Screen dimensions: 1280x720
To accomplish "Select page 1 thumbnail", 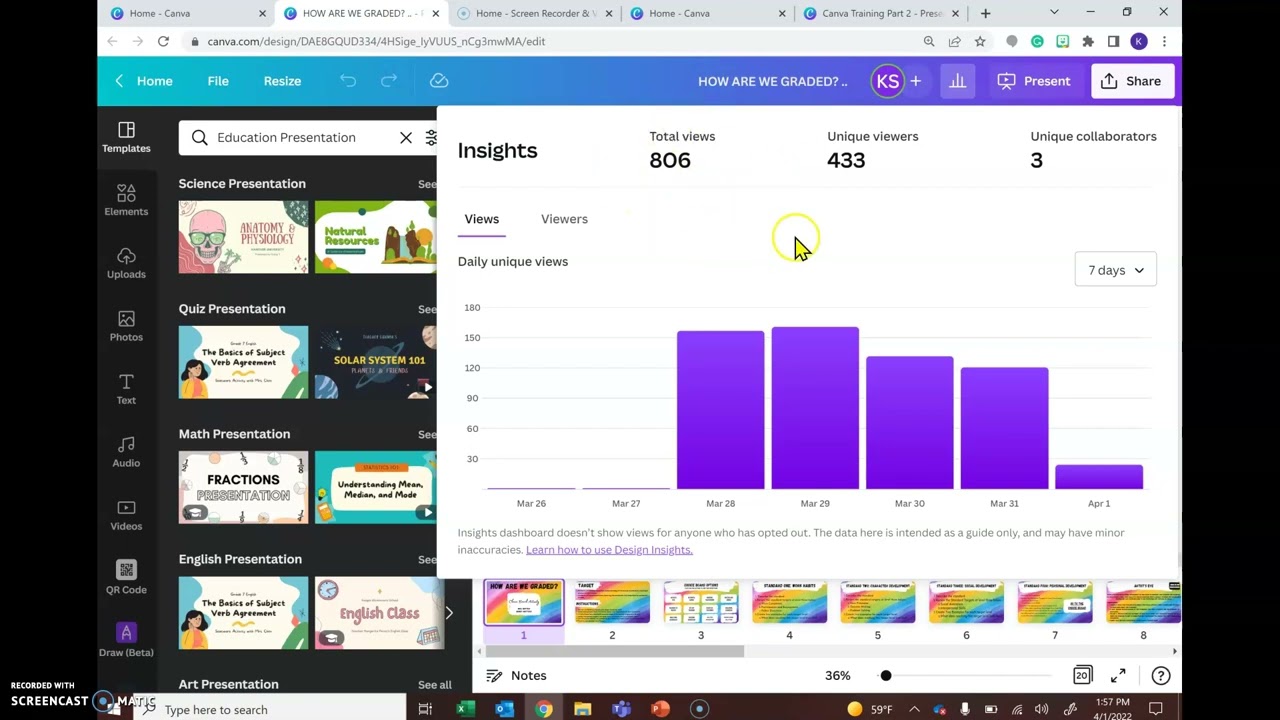I will 523,603.
